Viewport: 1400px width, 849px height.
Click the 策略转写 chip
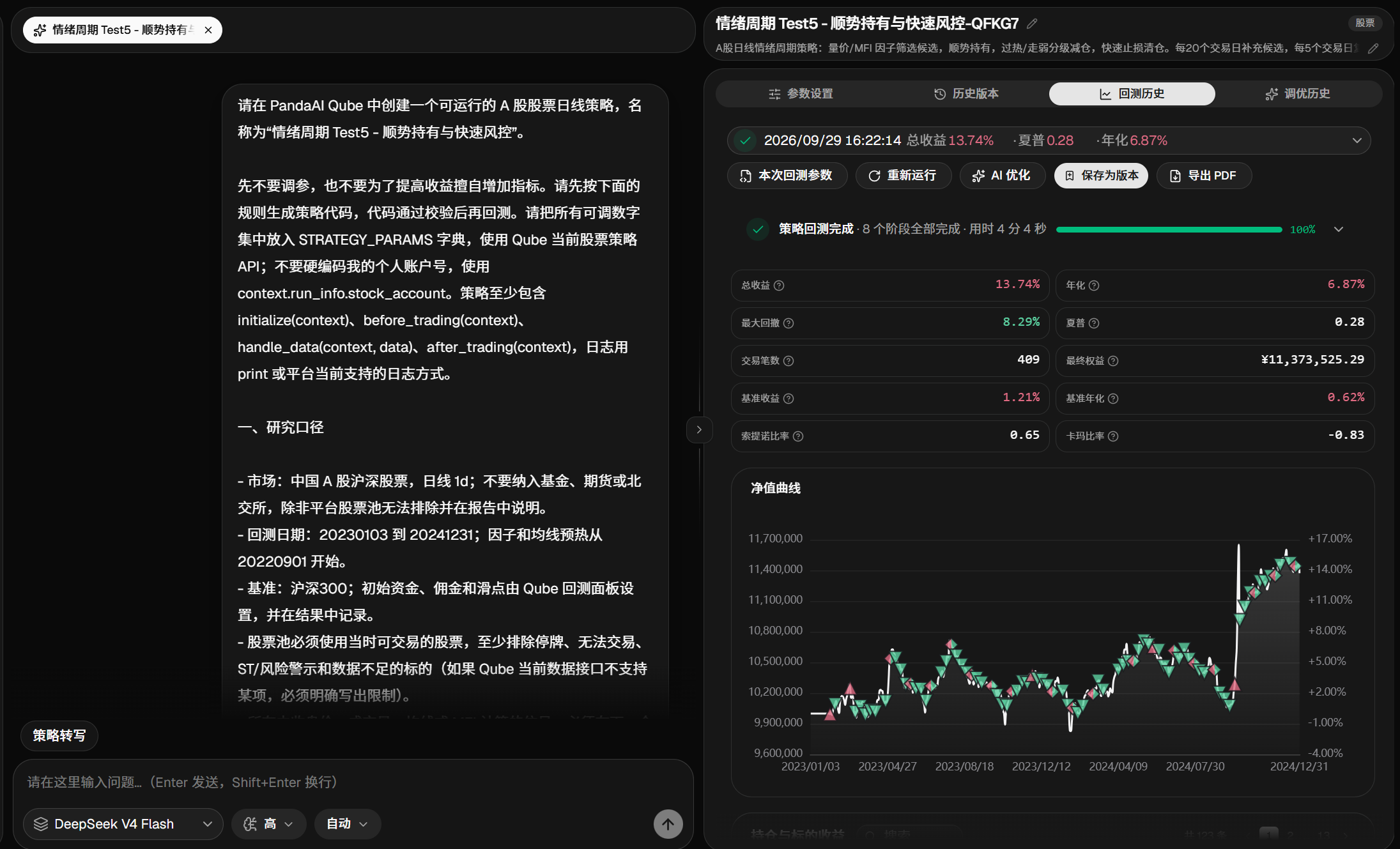tap(59, 736)
